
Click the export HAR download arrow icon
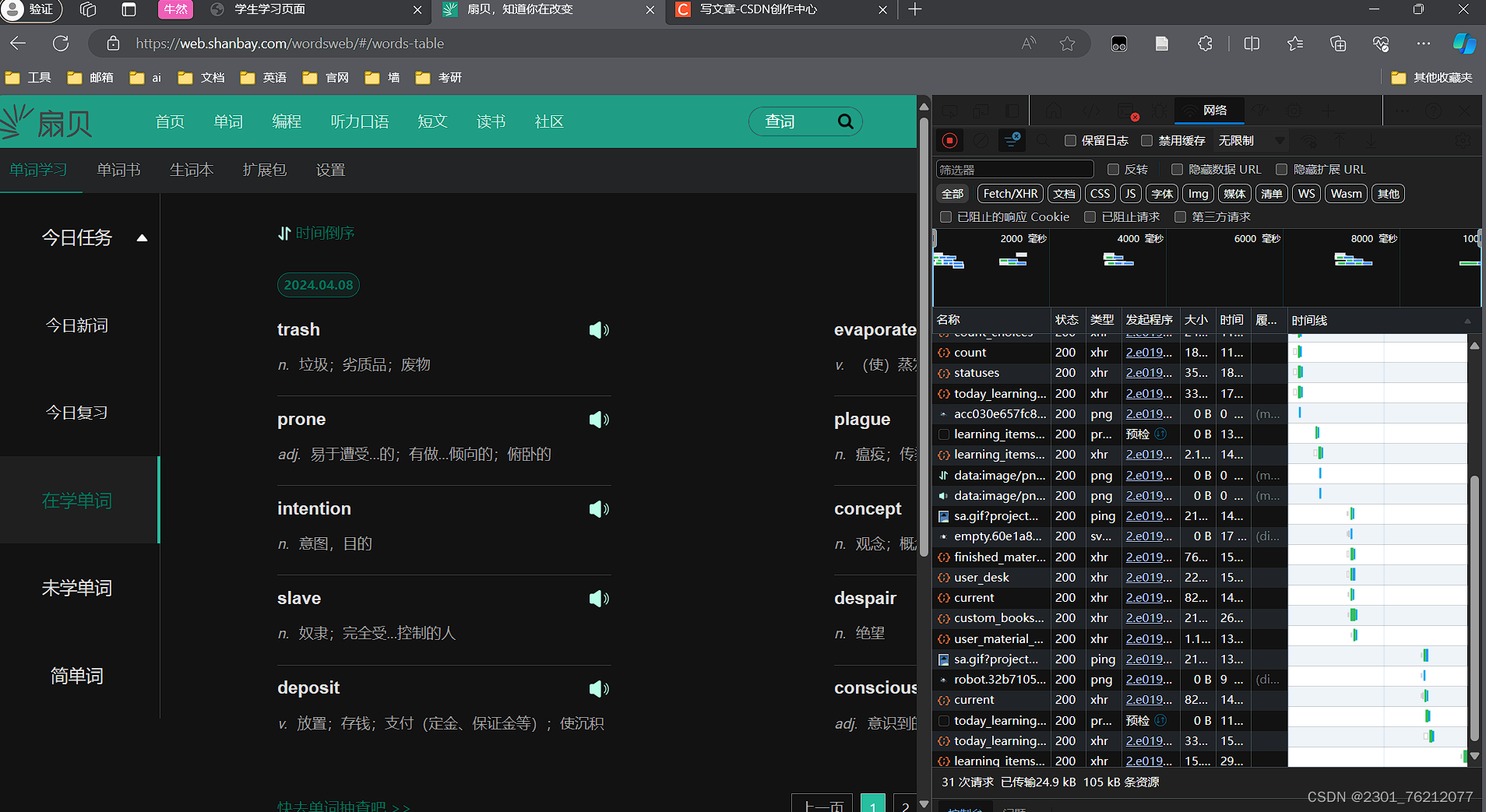click(1372, 140)
